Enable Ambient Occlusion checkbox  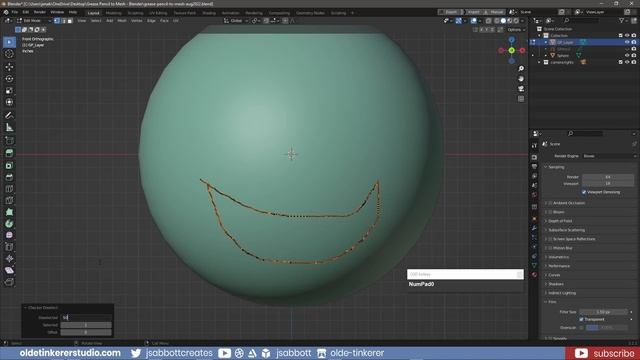pyautogui.click(x=550, y=203)
